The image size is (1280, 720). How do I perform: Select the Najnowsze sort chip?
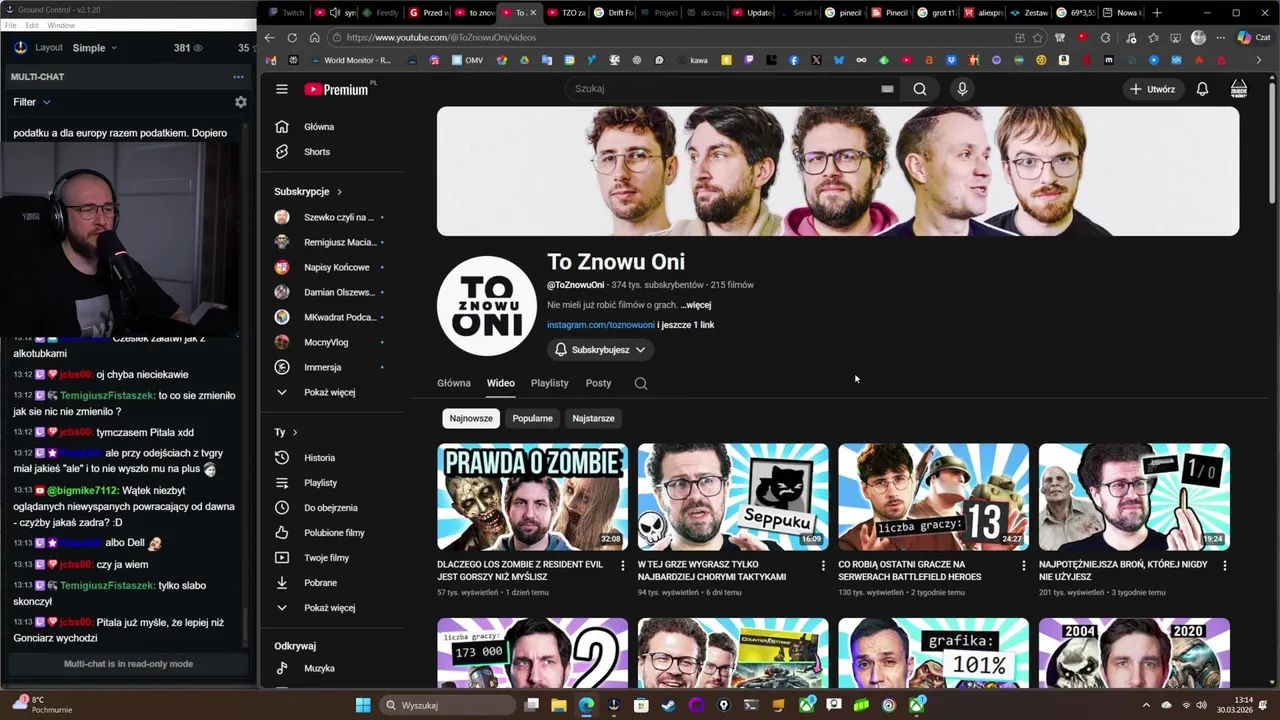(471, 418)
